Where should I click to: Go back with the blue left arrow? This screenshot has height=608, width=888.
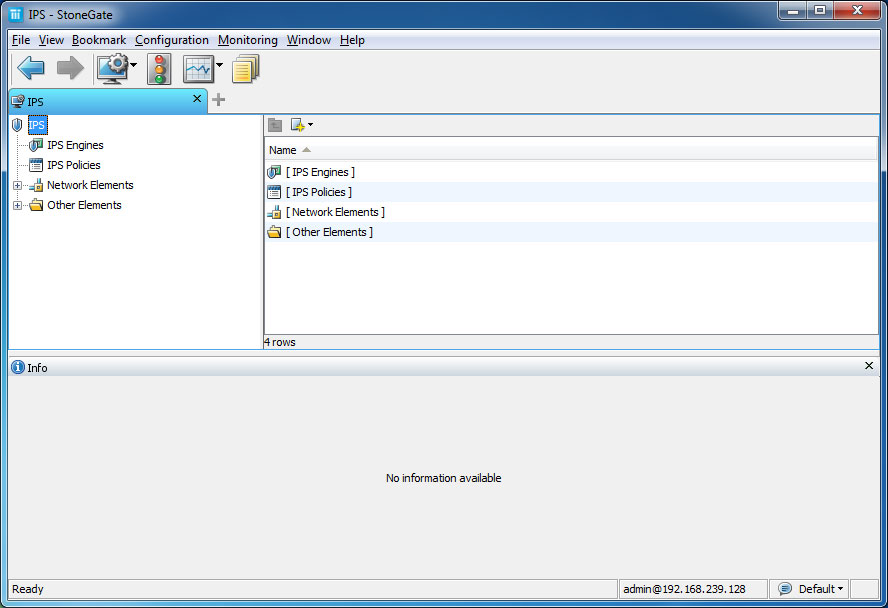click(31, 68)
